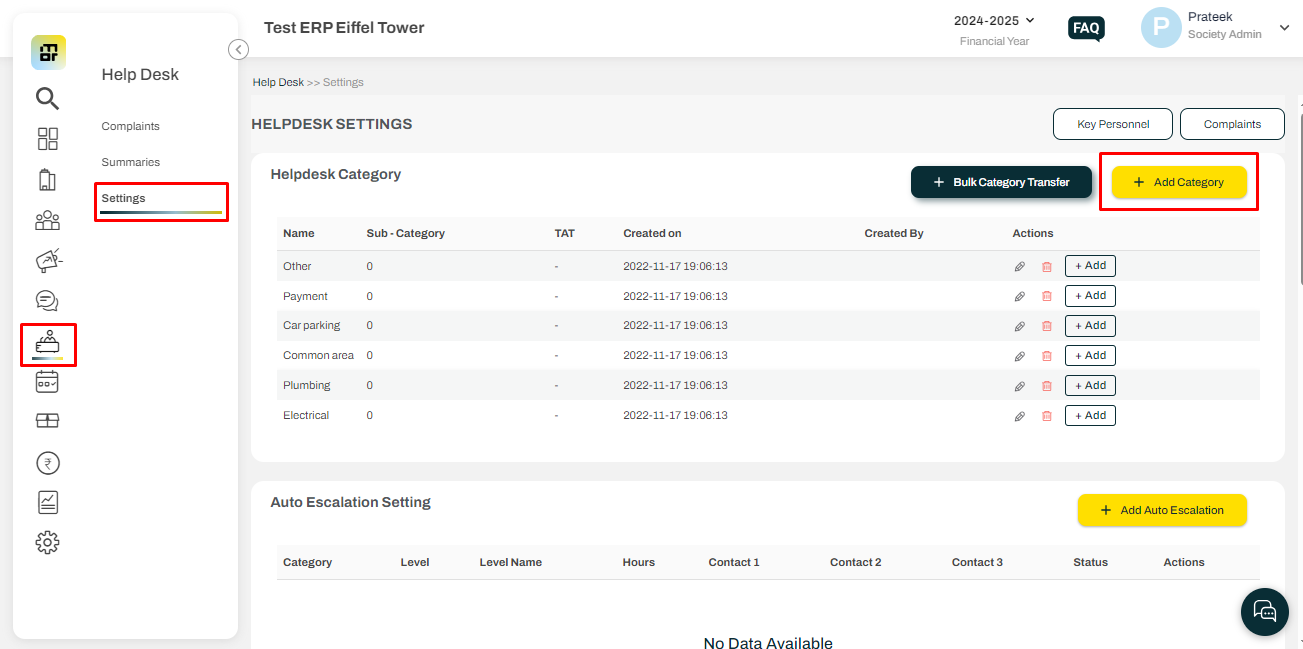Image resolution: width=1303 pixels, height=649 pixels.
Task: Expand the 2024-2025 financial year dropdown
Action: (x=994, y=20)
